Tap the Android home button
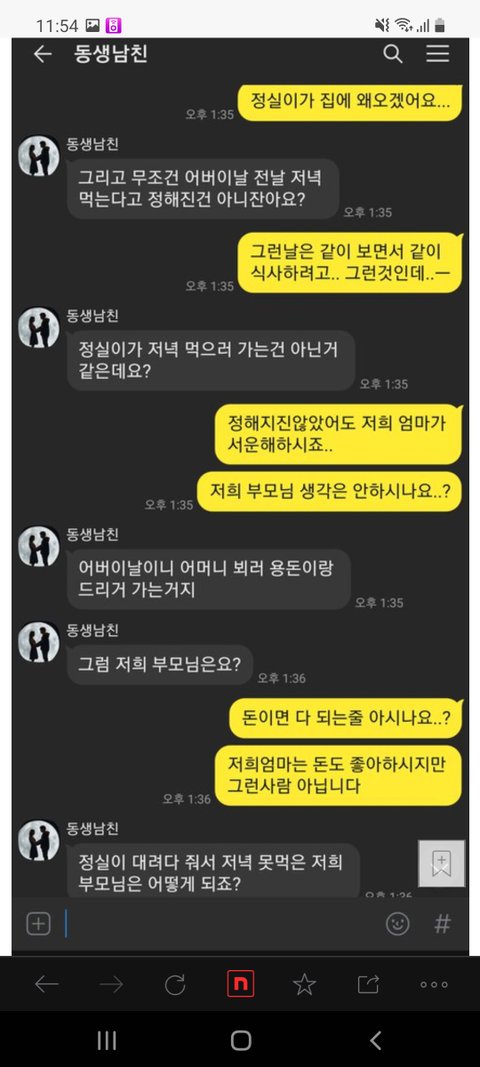Image resolution: width=480 pixels, height=1067 pixels. point(240,1040)
